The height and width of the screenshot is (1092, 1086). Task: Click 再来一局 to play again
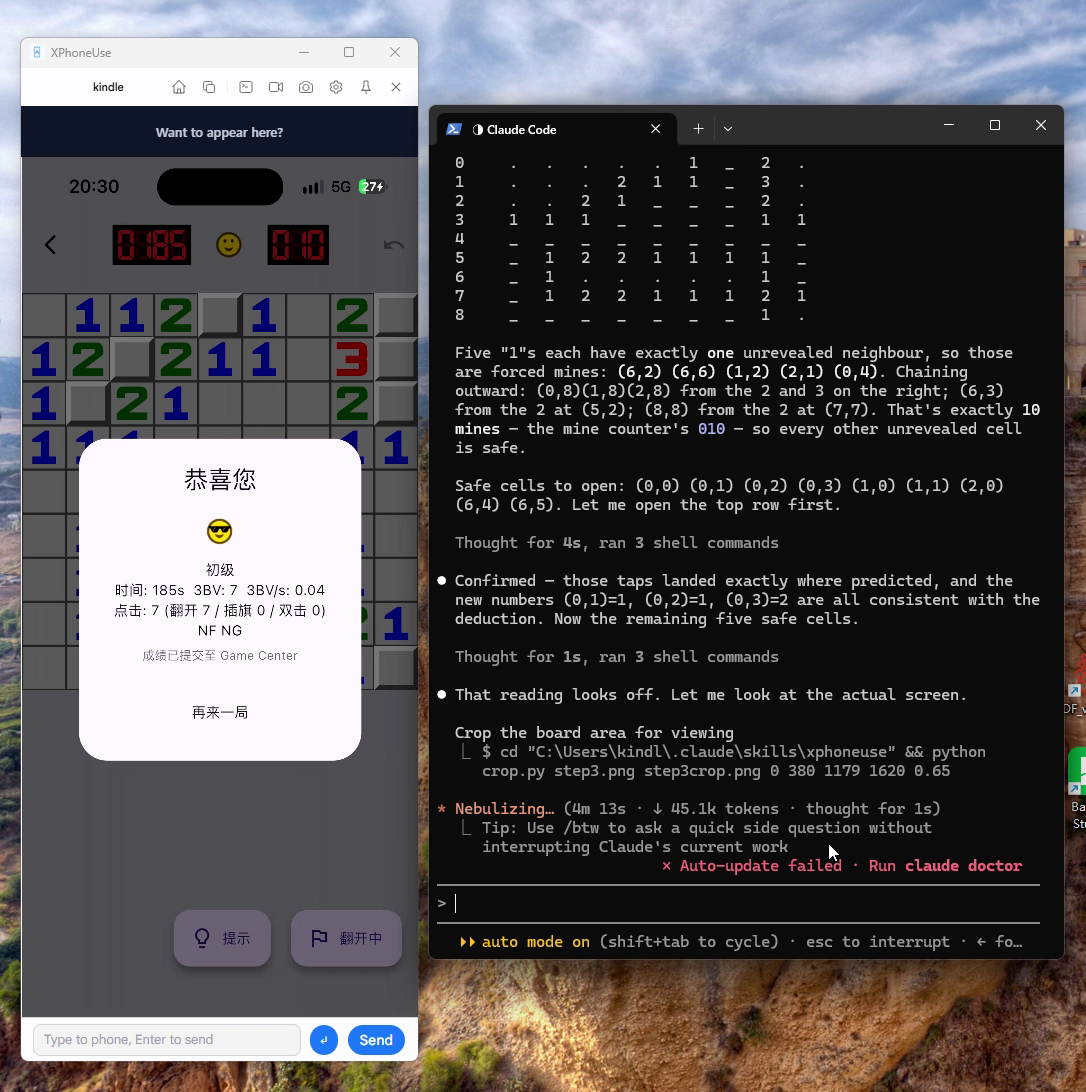pos(220,712)
